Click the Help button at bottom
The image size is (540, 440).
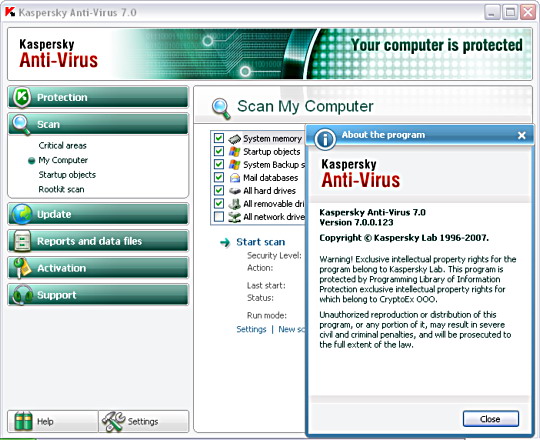[53, 421]
